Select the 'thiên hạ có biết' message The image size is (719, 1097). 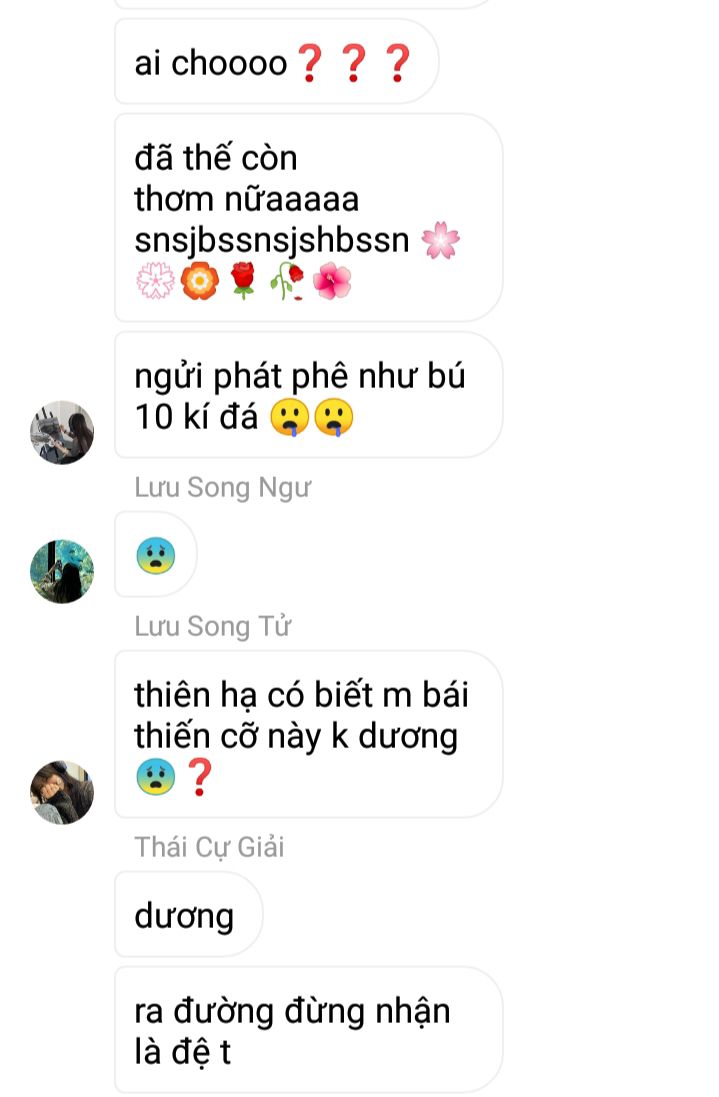pos(308,735)
